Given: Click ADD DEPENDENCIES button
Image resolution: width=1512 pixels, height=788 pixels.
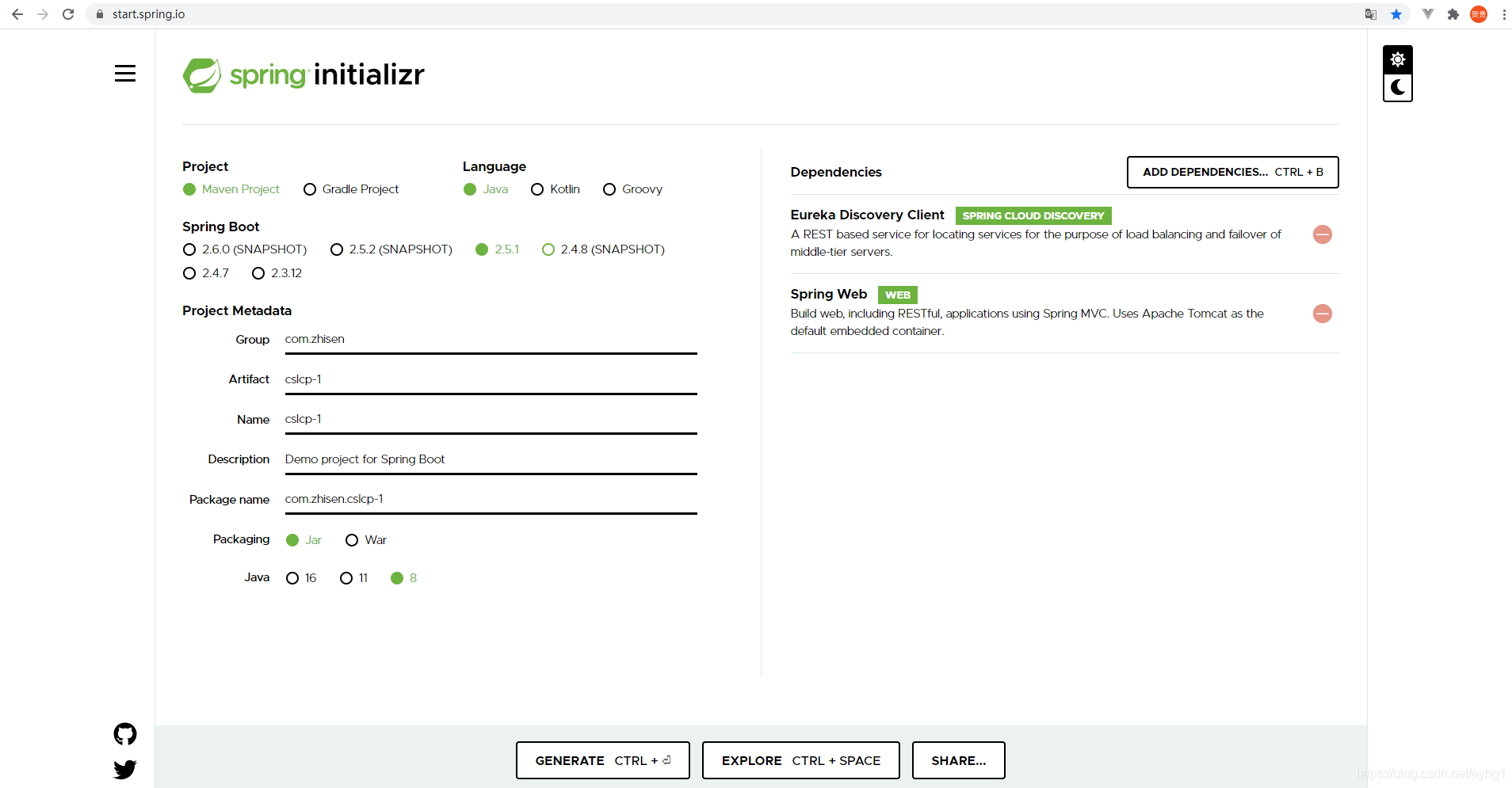Looking at the screenshot, I should [1233, 172].
